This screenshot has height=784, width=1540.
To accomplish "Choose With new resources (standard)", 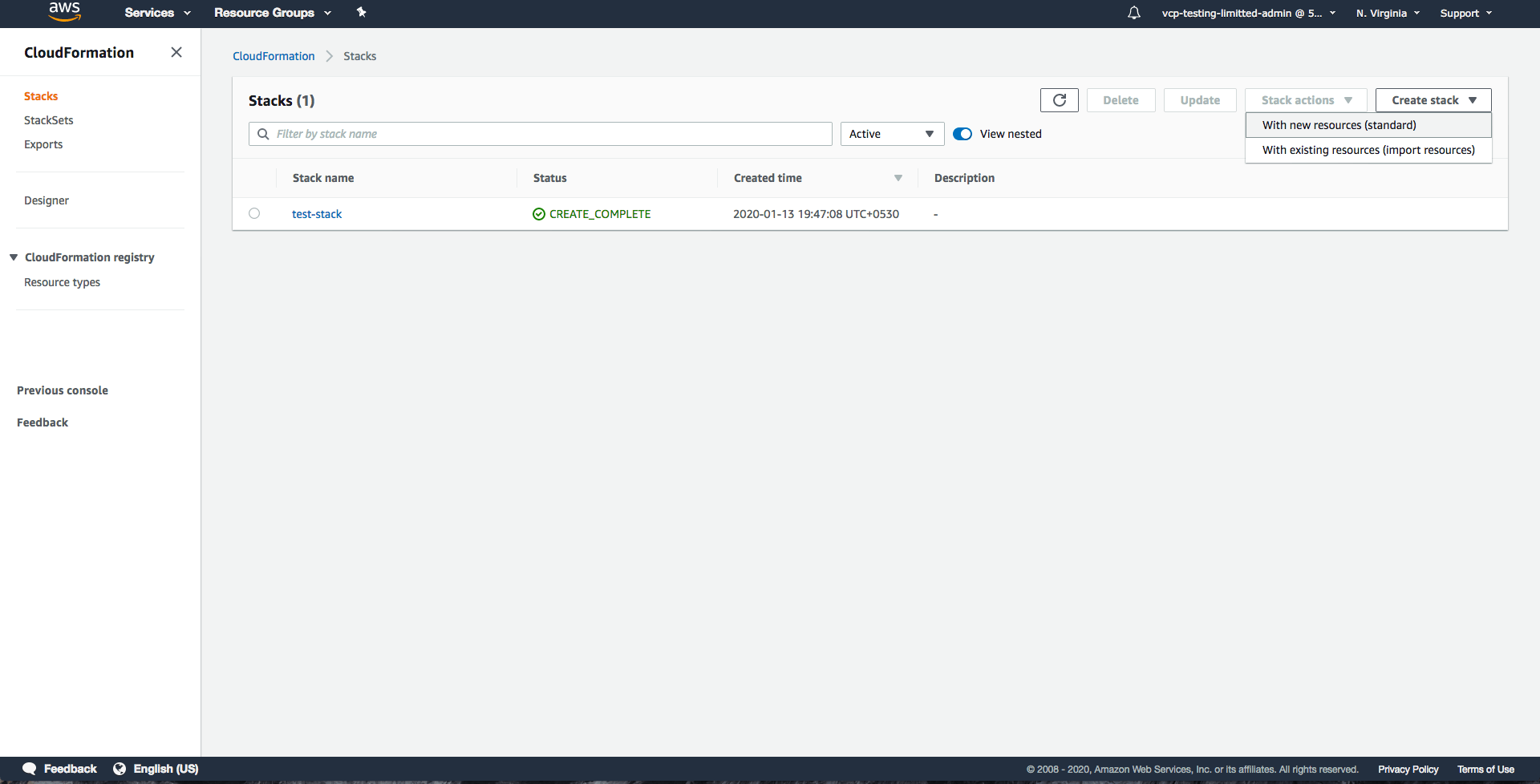I will [1339, 125].
